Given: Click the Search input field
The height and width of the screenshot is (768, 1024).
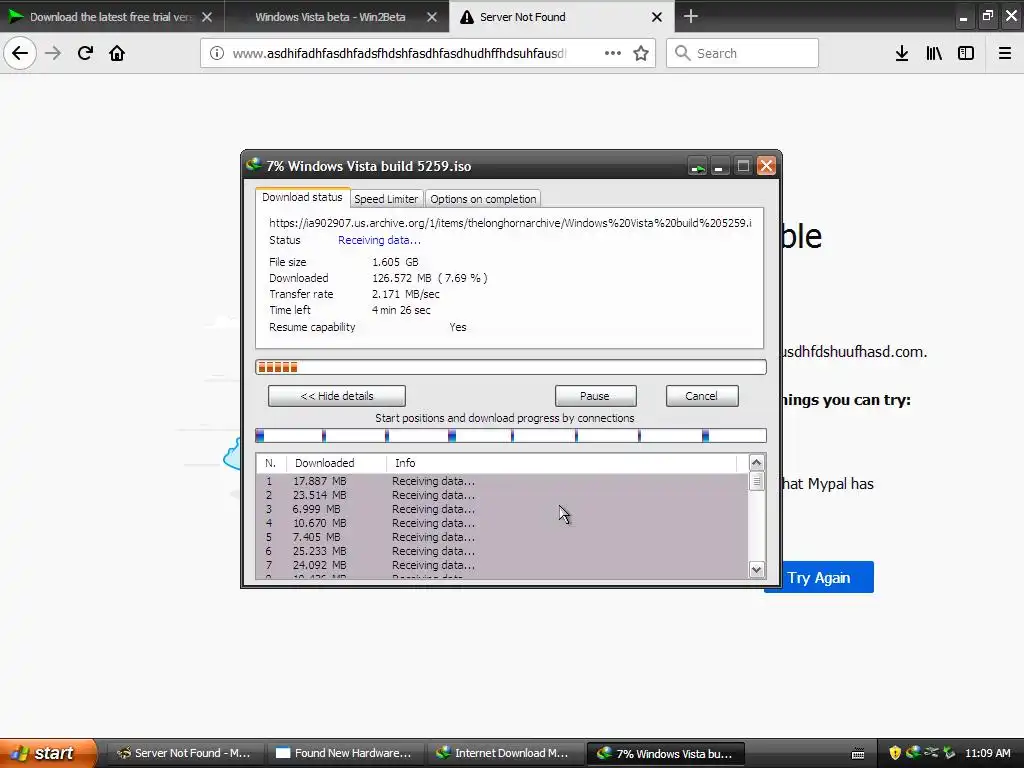Looking at the screenshot, I should [743, 53].
